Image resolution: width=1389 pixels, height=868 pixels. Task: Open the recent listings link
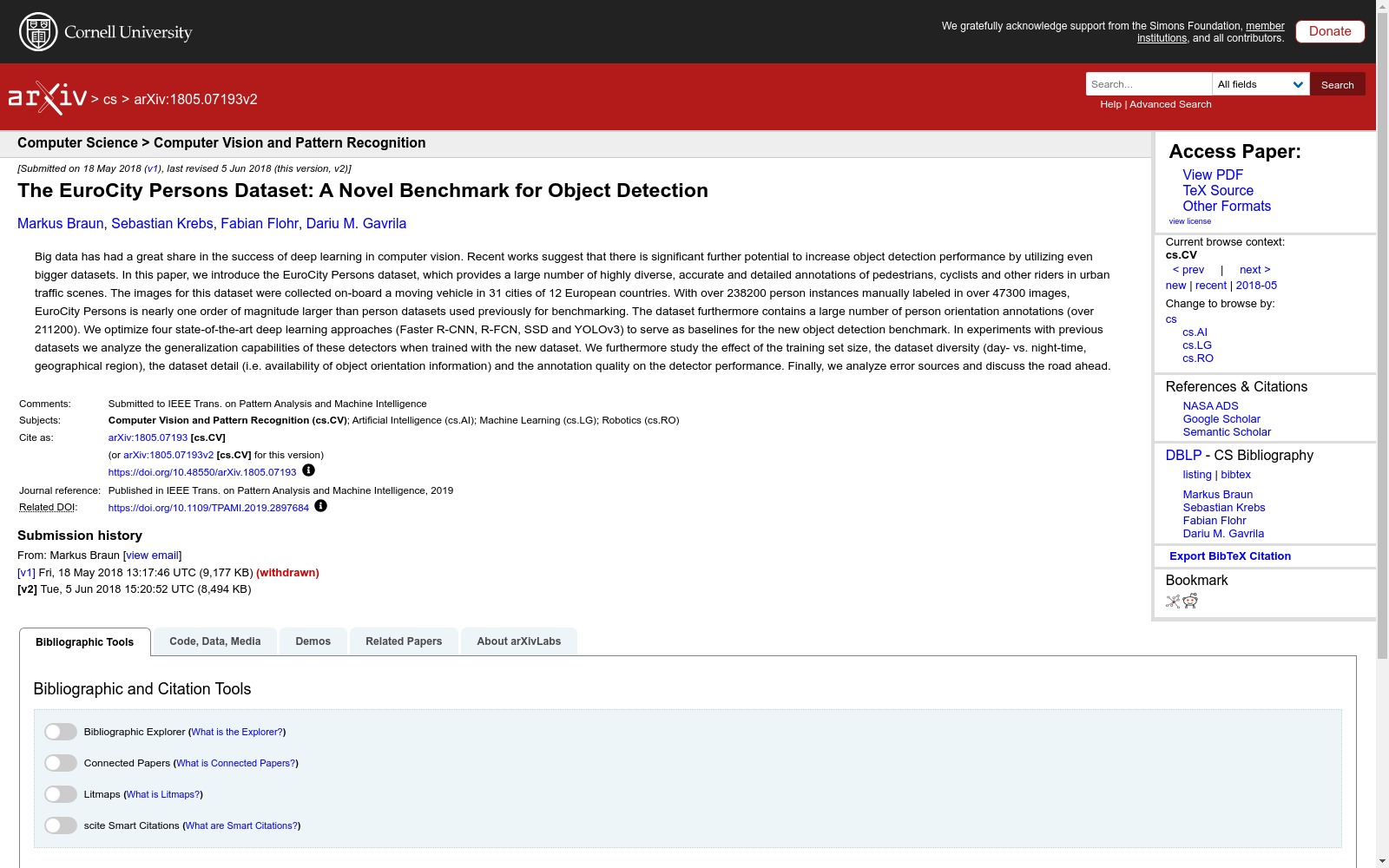(1211, 286)
